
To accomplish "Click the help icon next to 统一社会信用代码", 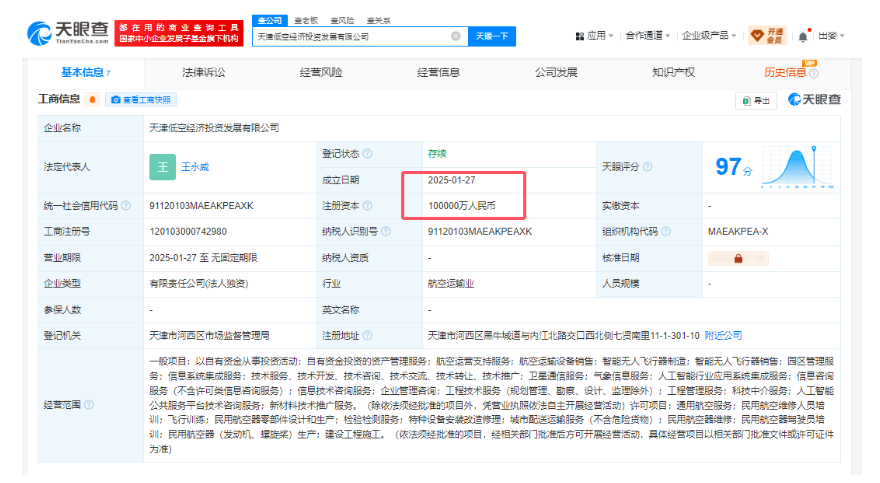I will click(x=125, y=206).
